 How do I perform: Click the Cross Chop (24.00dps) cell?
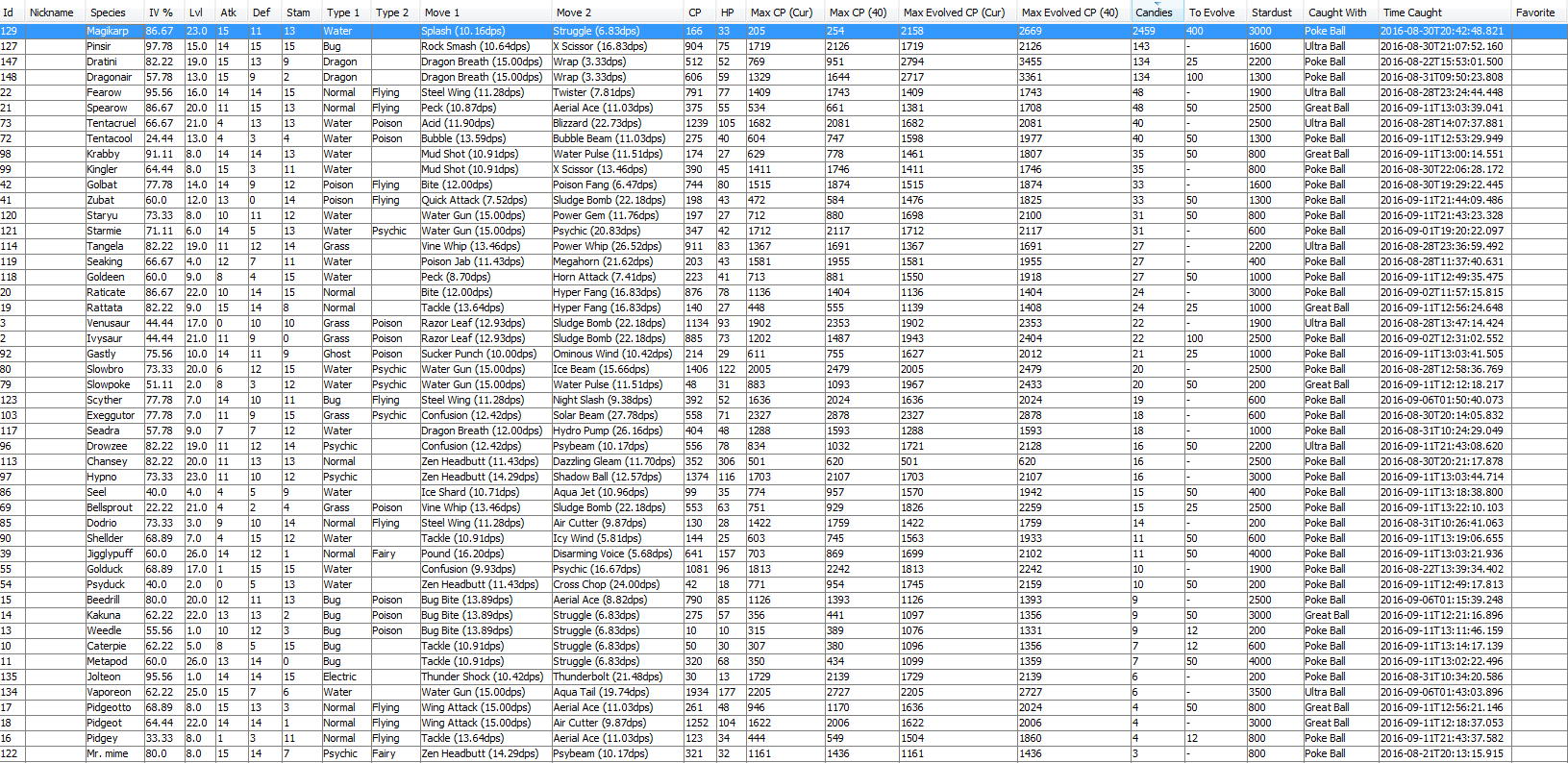click(616, 584)
